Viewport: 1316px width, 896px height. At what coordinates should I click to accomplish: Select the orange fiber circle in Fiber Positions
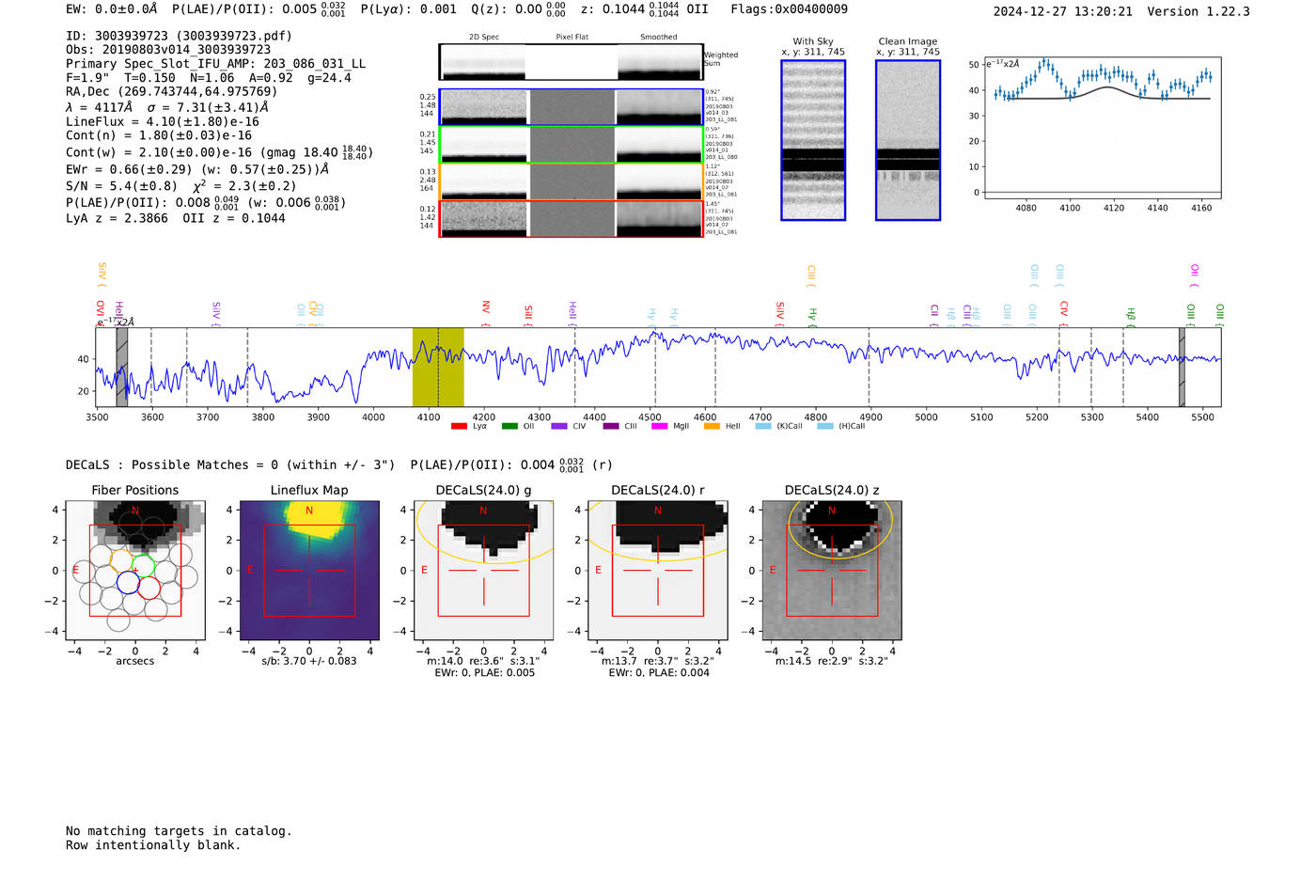pos(122,561)
